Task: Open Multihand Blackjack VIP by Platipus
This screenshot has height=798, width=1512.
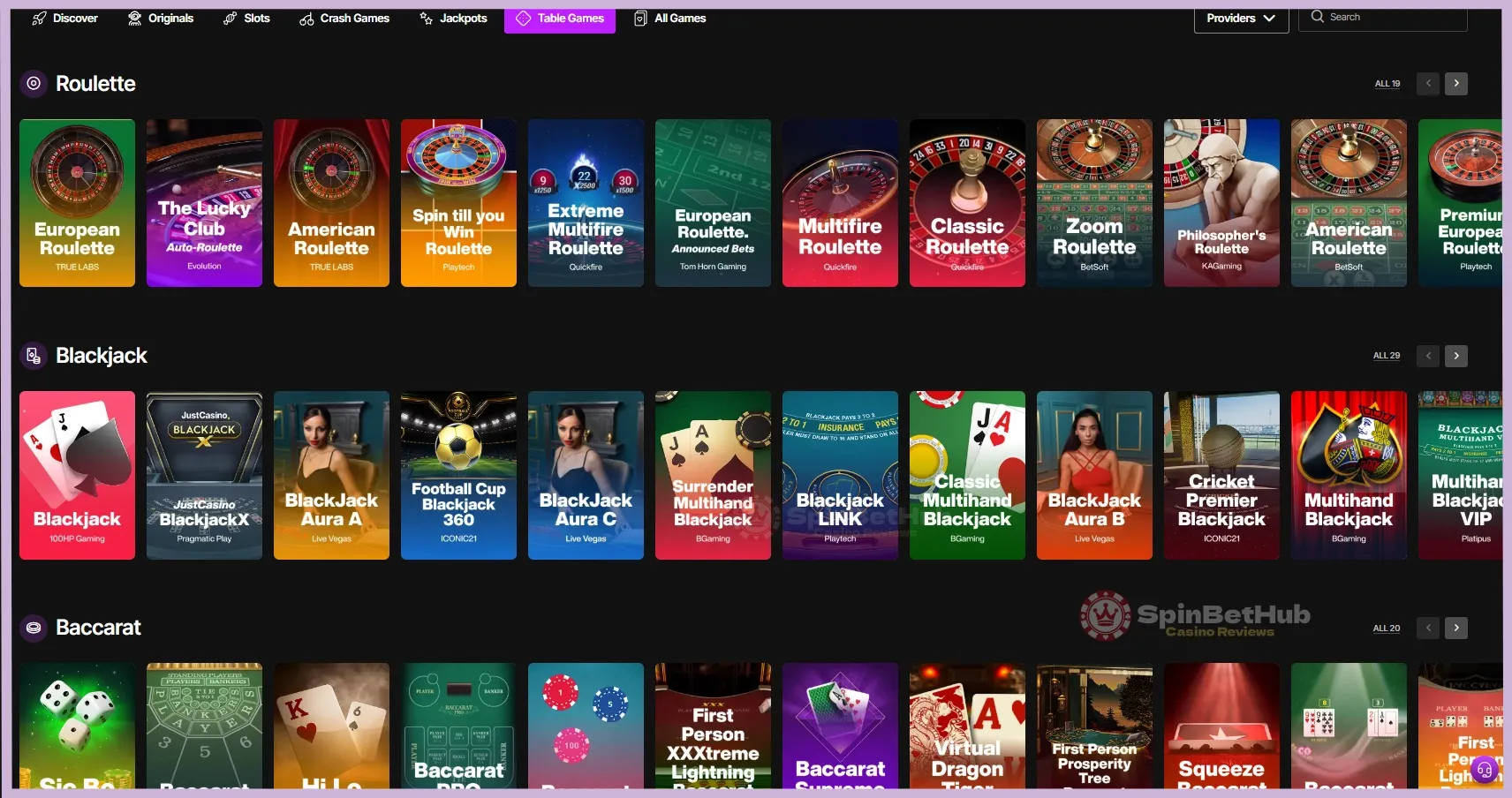Action: [1460, 475]
